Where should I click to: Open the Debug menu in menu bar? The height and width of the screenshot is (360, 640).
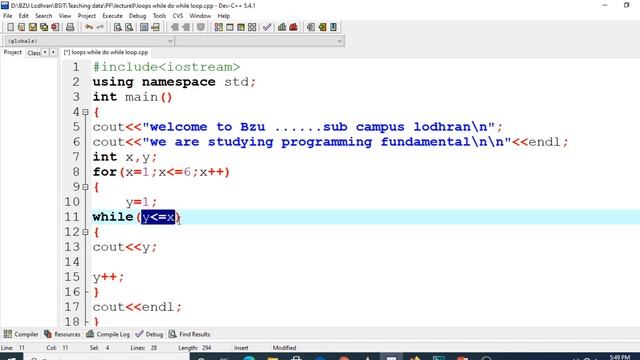click(x=138, y=16)
